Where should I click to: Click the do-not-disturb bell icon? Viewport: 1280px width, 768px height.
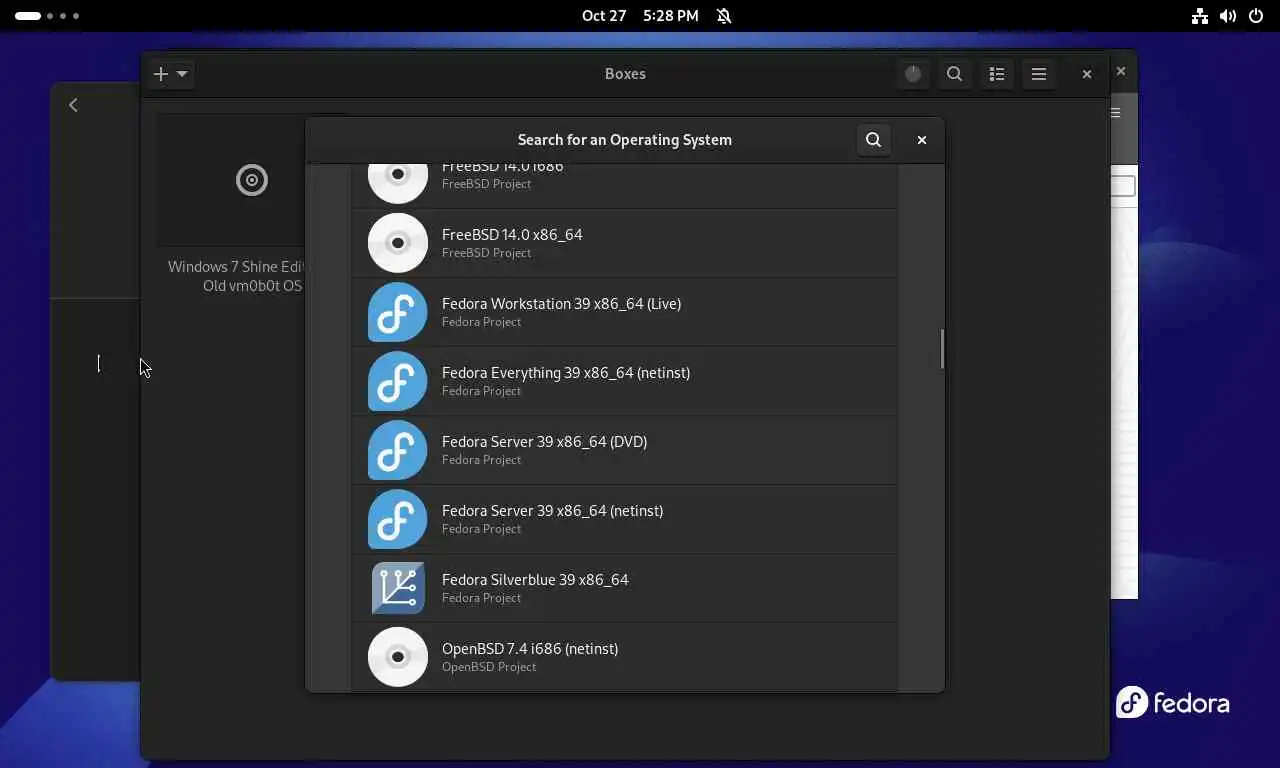click(x=724, y=16)
